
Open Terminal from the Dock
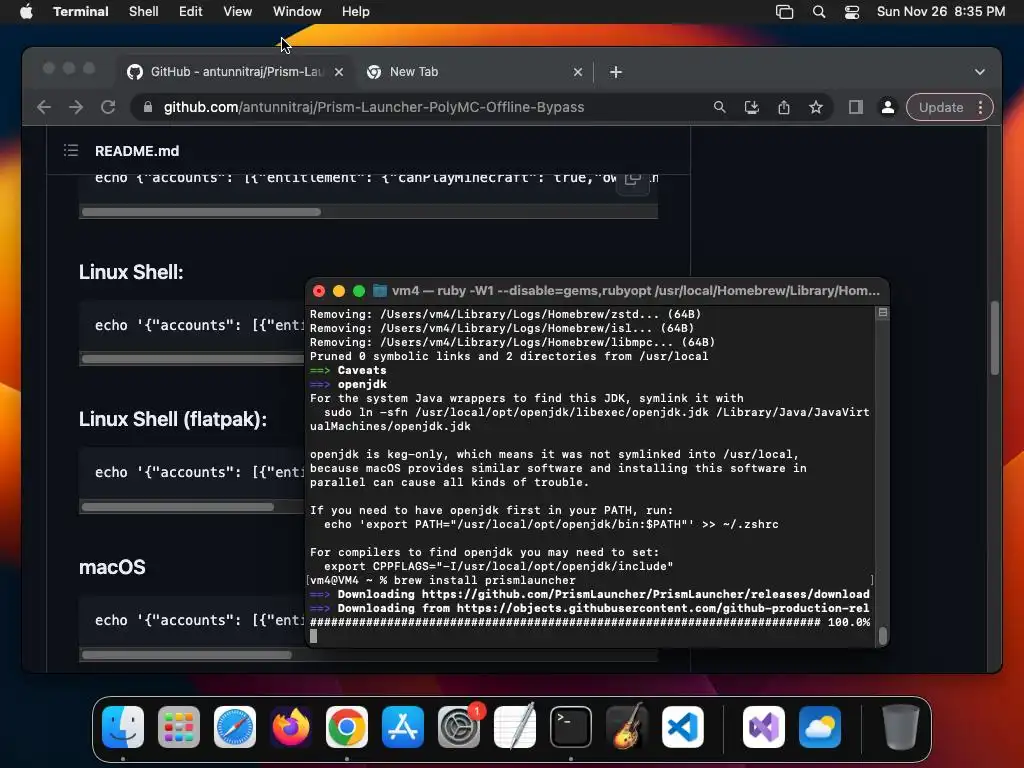pyautogui.click(x=571, y=727)
